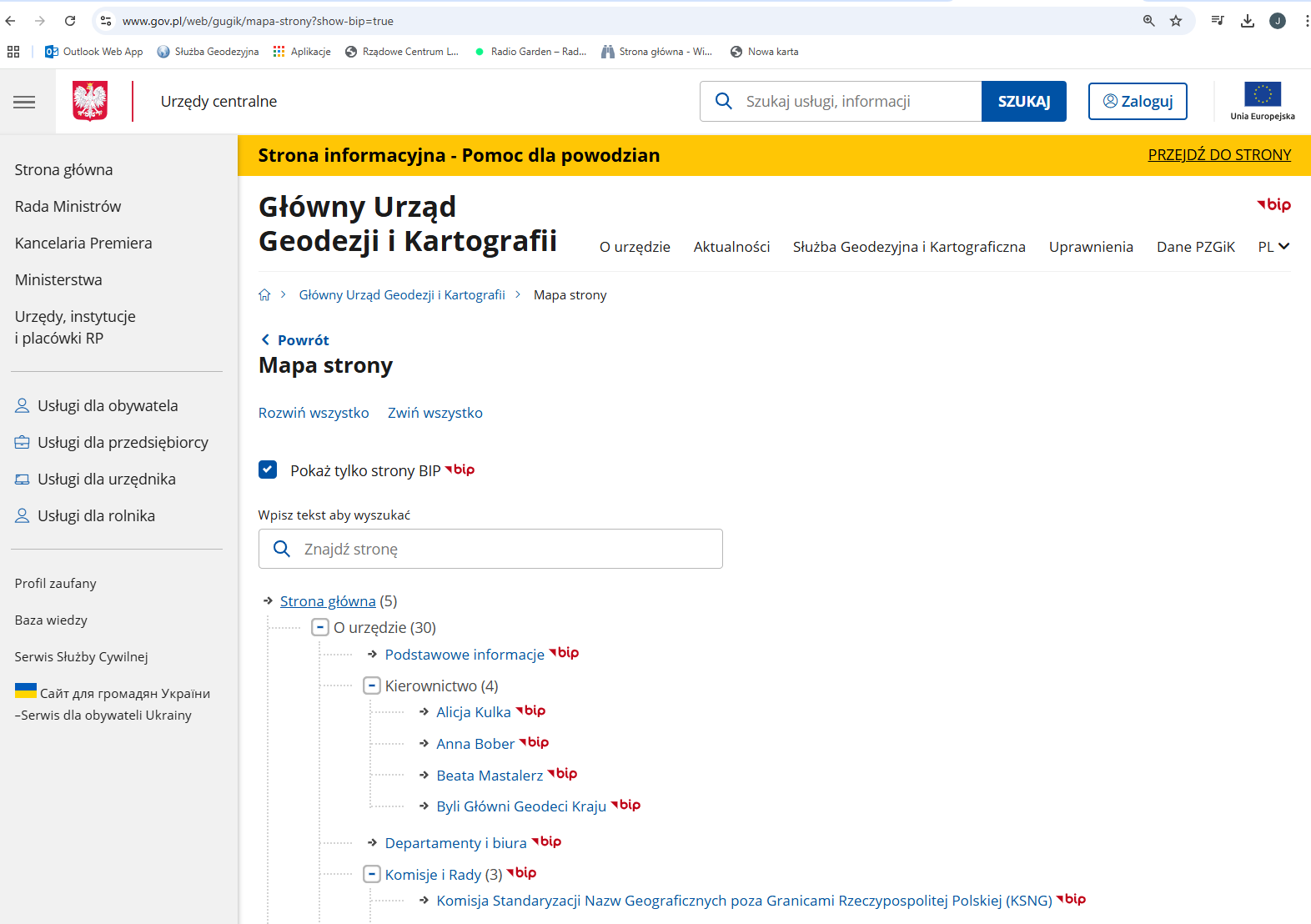Bookmark page with star icon
Viewport: 1311px width, 924px height.
click(1176, 21)
